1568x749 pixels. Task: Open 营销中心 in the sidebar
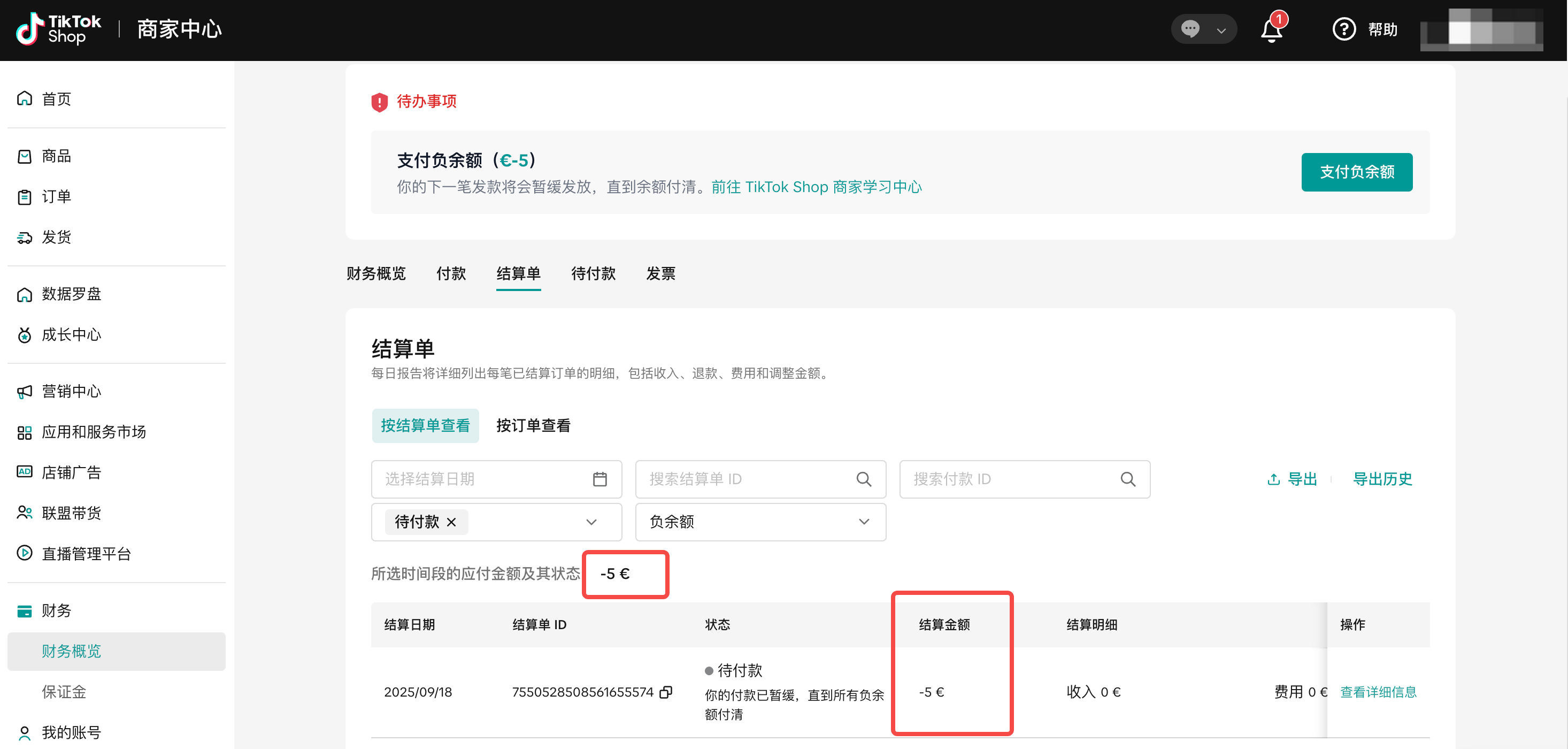click(71, 392)
